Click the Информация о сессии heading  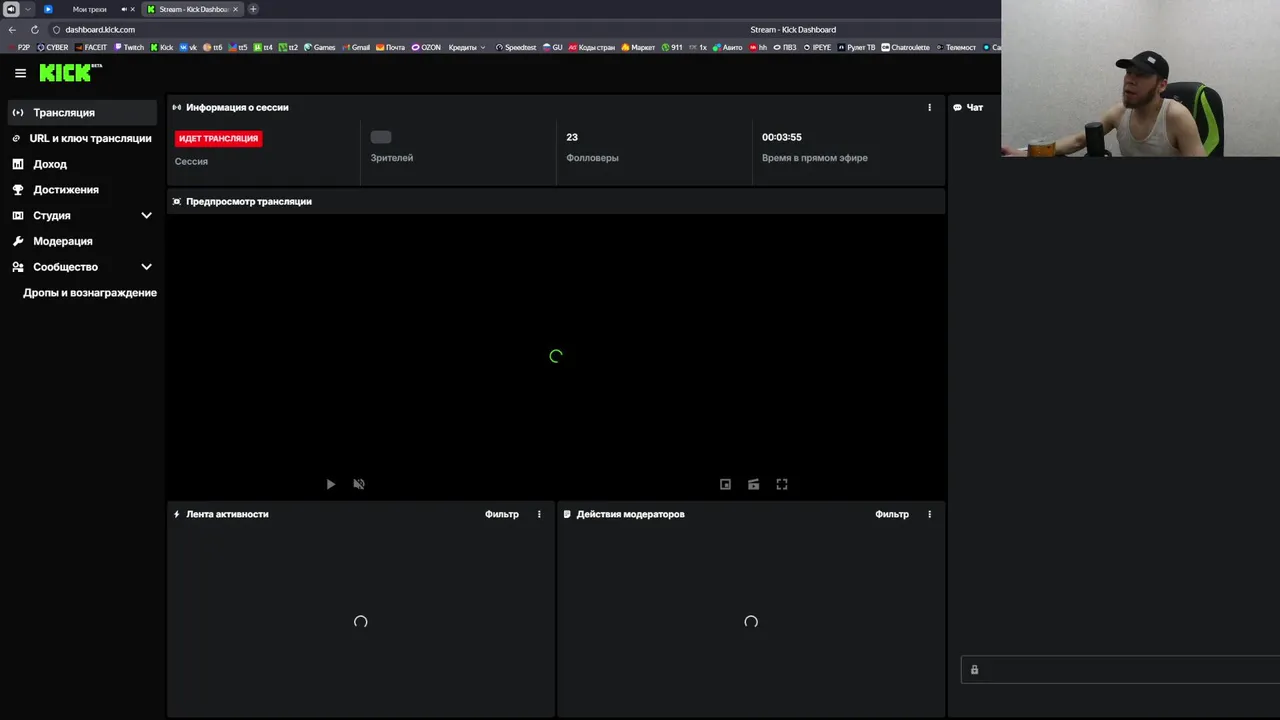coord(237,107)
